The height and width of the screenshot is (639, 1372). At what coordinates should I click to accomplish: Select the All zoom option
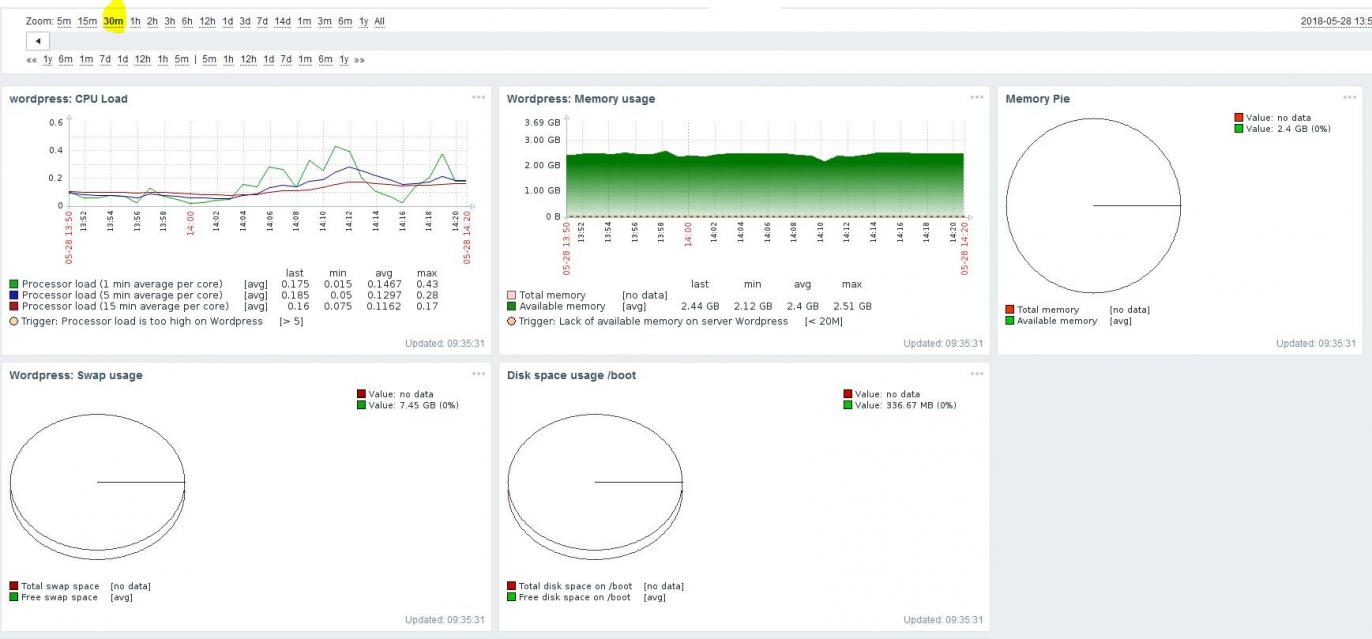pyautogui.click(x=379, y=21)
